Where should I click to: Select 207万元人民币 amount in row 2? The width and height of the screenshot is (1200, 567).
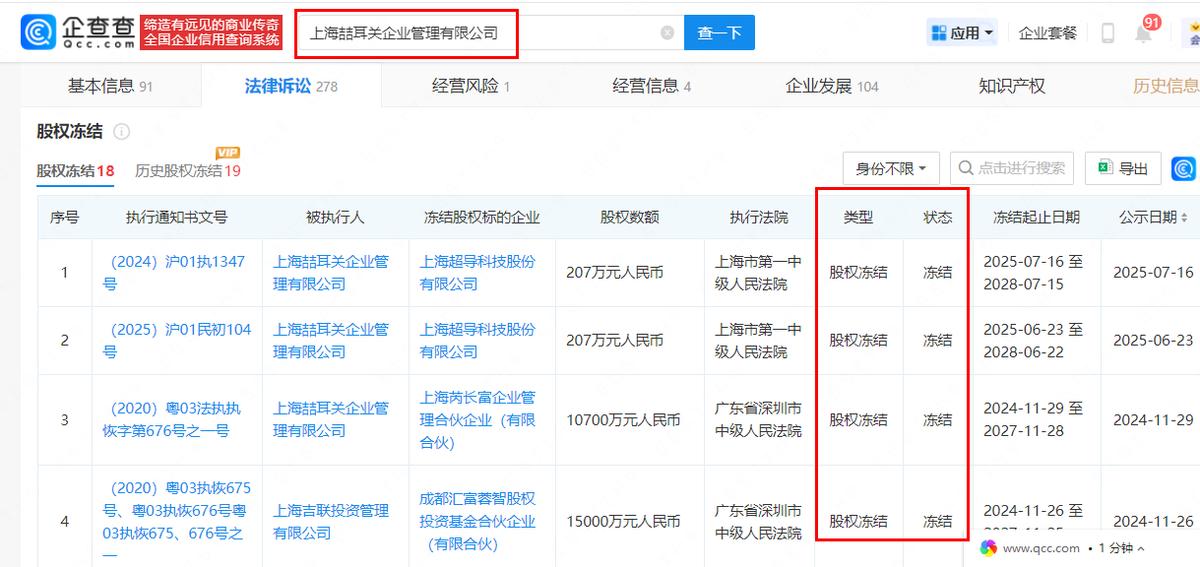pos(614,340)
